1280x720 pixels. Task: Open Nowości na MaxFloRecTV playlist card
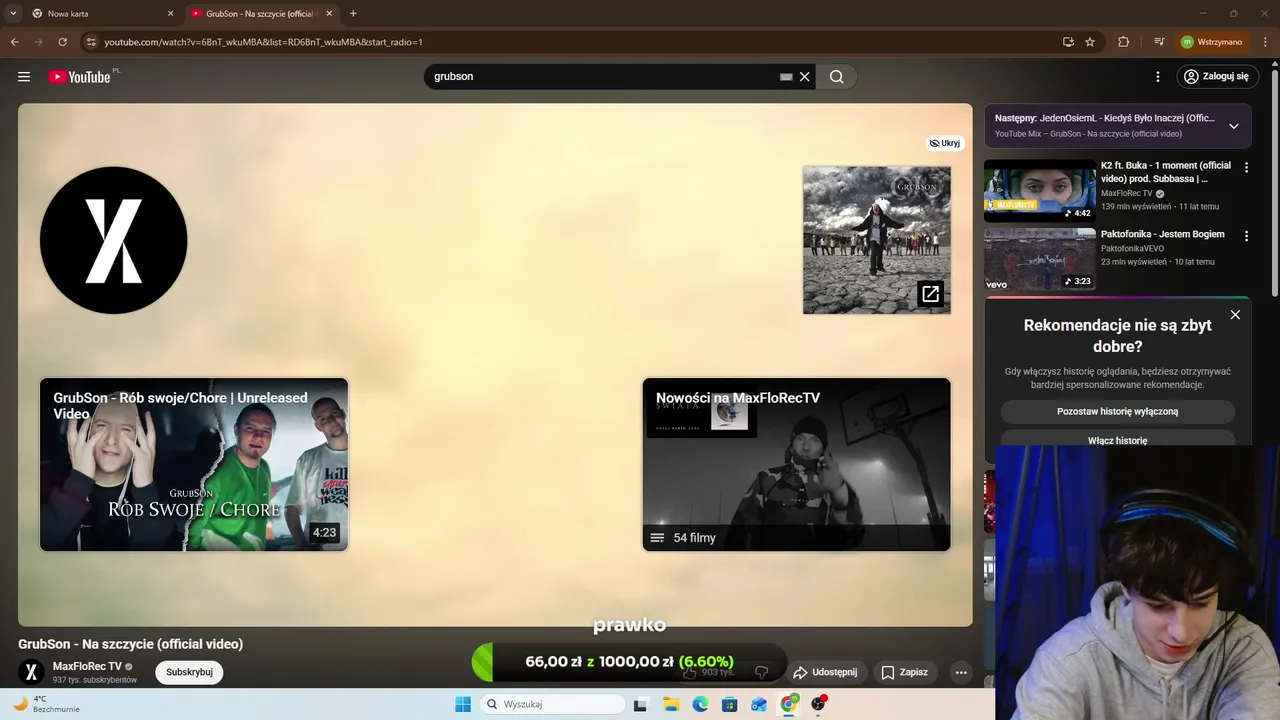point(796,464)
